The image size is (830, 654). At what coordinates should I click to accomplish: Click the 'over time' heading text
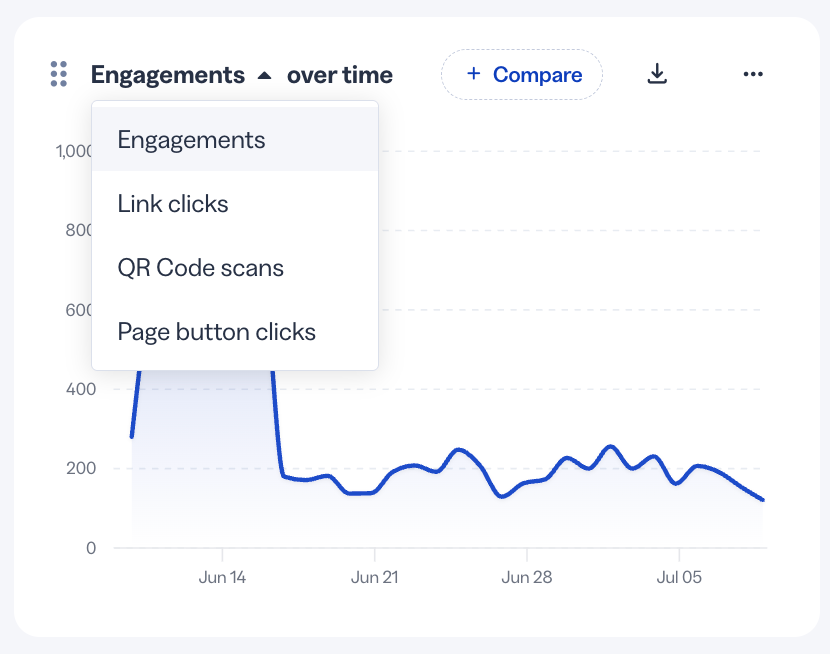point(340,75)
